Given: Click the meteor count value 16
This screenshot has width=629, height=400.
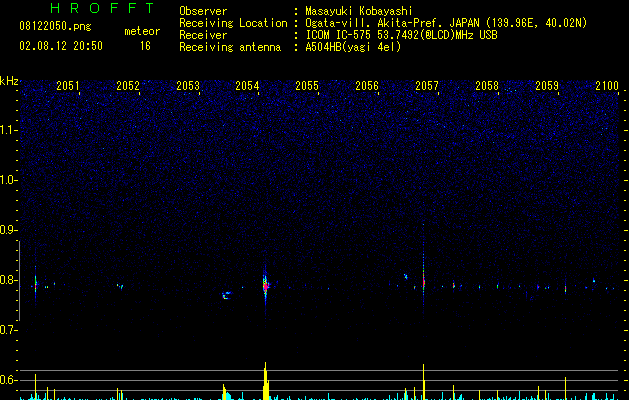Looking at the screenshot, I should pyautogui.click(x=145, y=46).
